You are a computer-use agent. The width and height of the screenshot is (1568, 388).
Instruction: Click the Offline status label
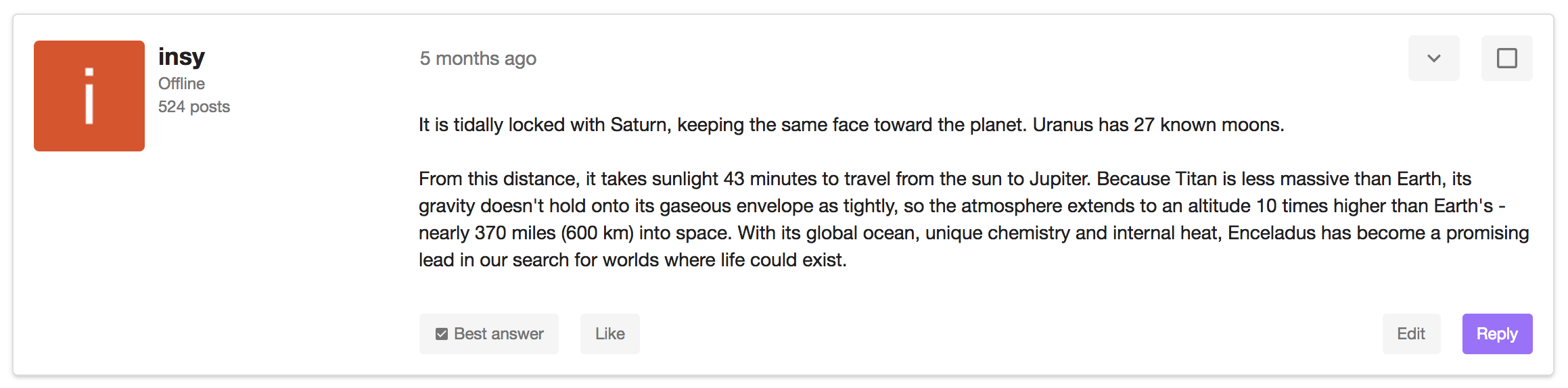181,84
